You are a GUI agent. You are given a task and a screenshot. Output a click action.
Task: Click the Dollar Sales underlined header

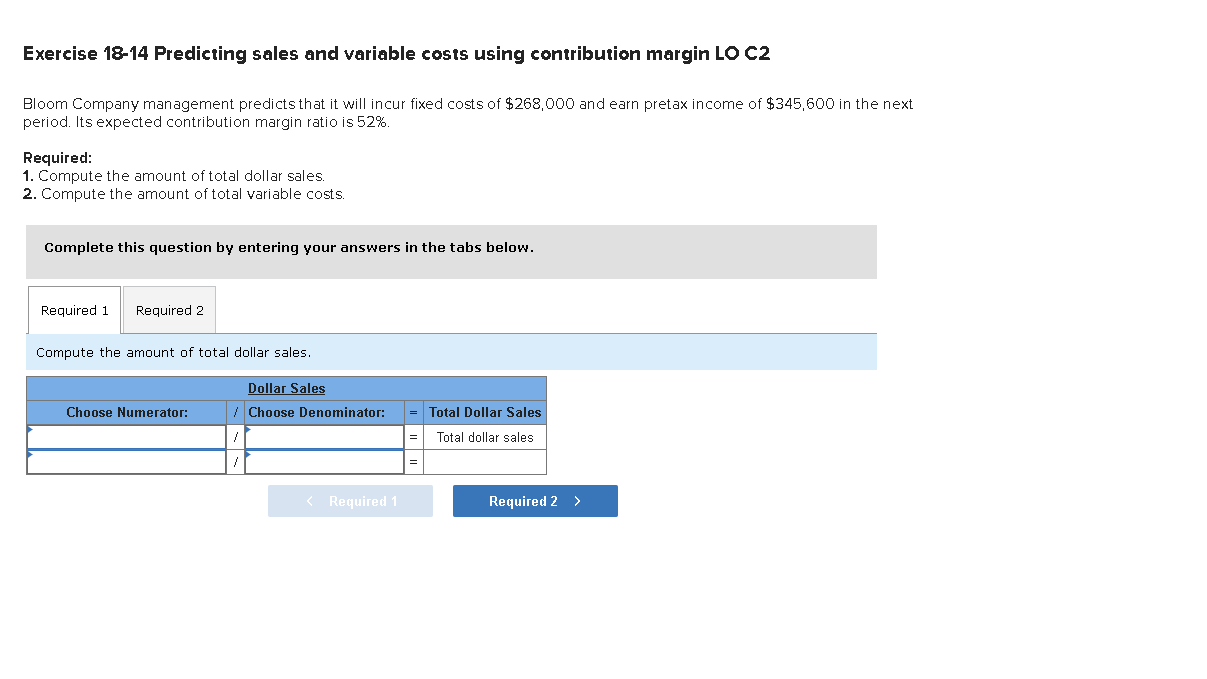pyautogui.click(x=287, y=388)
